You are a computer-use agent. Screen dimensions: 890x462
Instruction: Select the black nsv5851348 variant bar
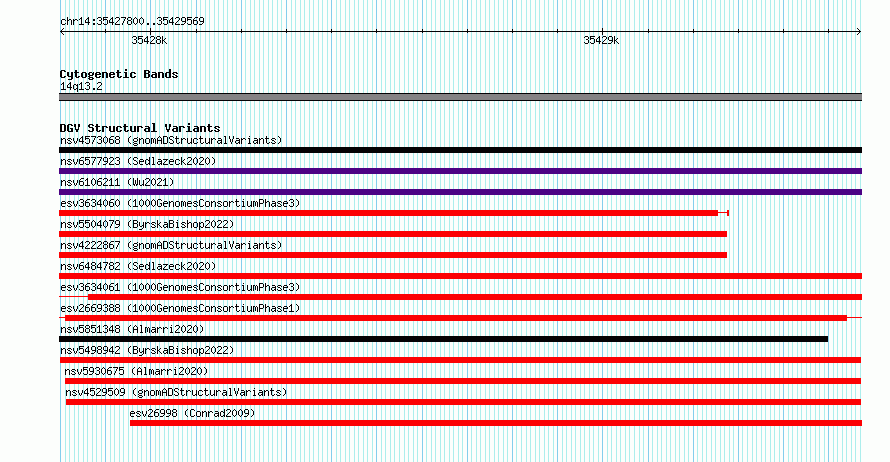(443, 339)
